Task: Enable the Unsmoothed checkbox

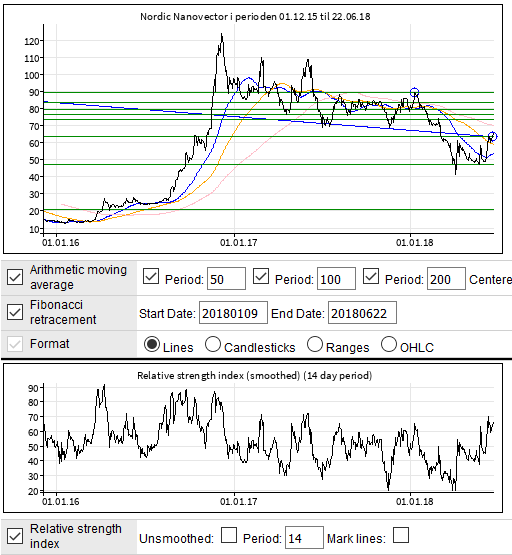Action: click(229, 535)
